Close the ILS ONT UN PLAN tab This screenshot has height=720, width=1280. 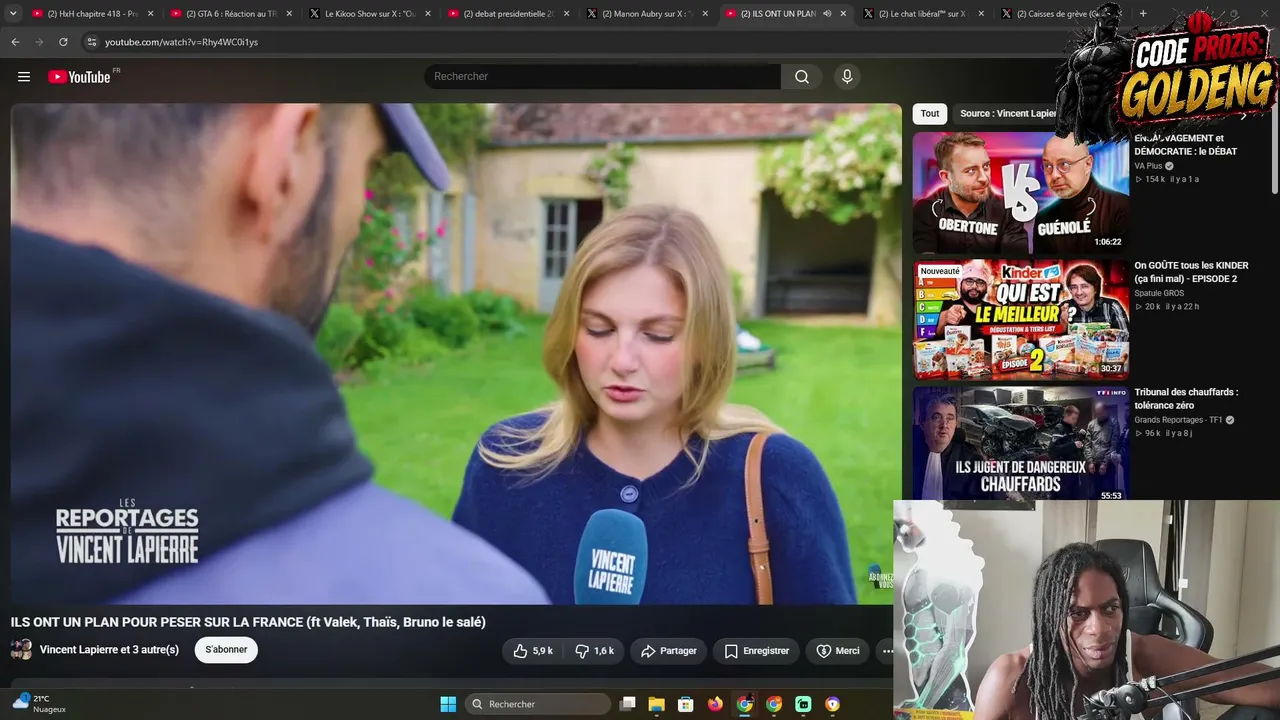(843, 14)
